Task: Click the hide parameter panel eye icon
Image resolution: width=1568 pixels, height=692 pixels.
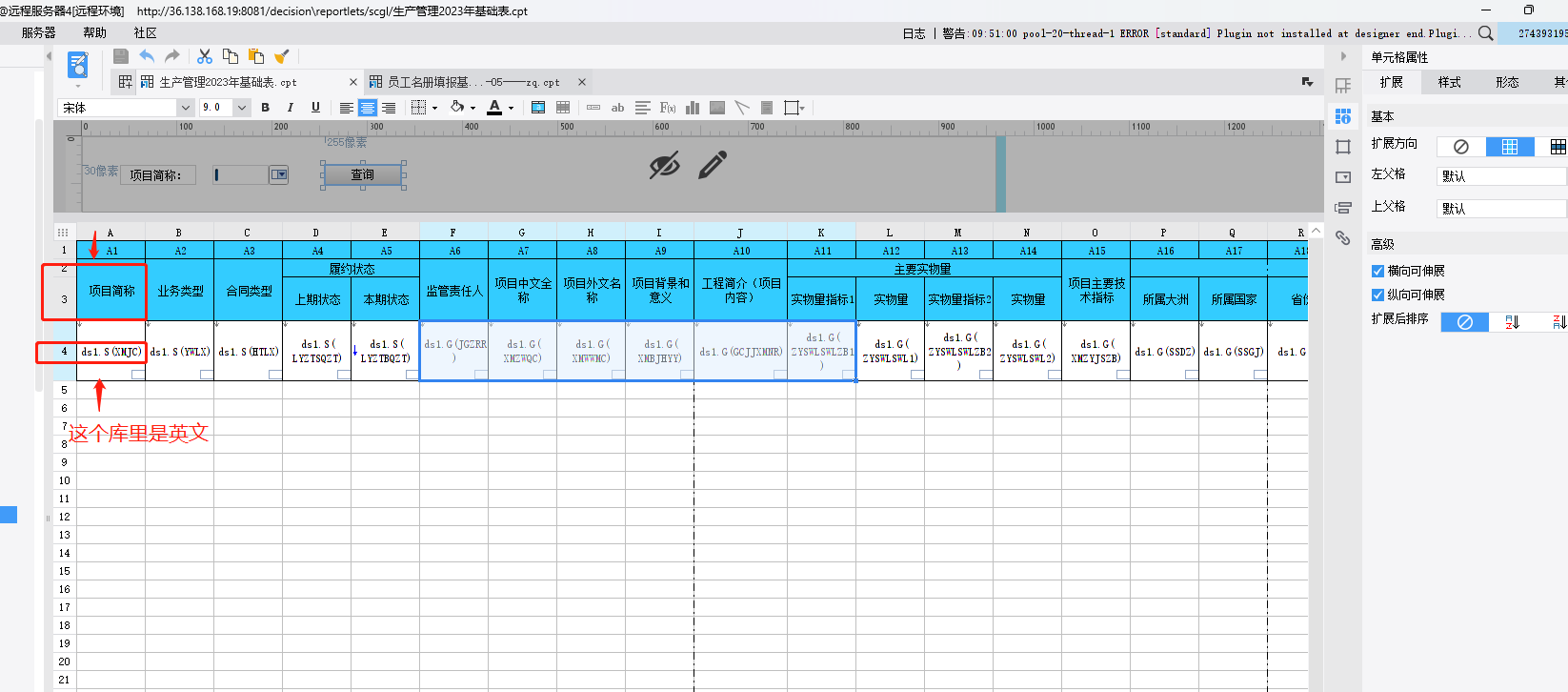Action: 665,165
